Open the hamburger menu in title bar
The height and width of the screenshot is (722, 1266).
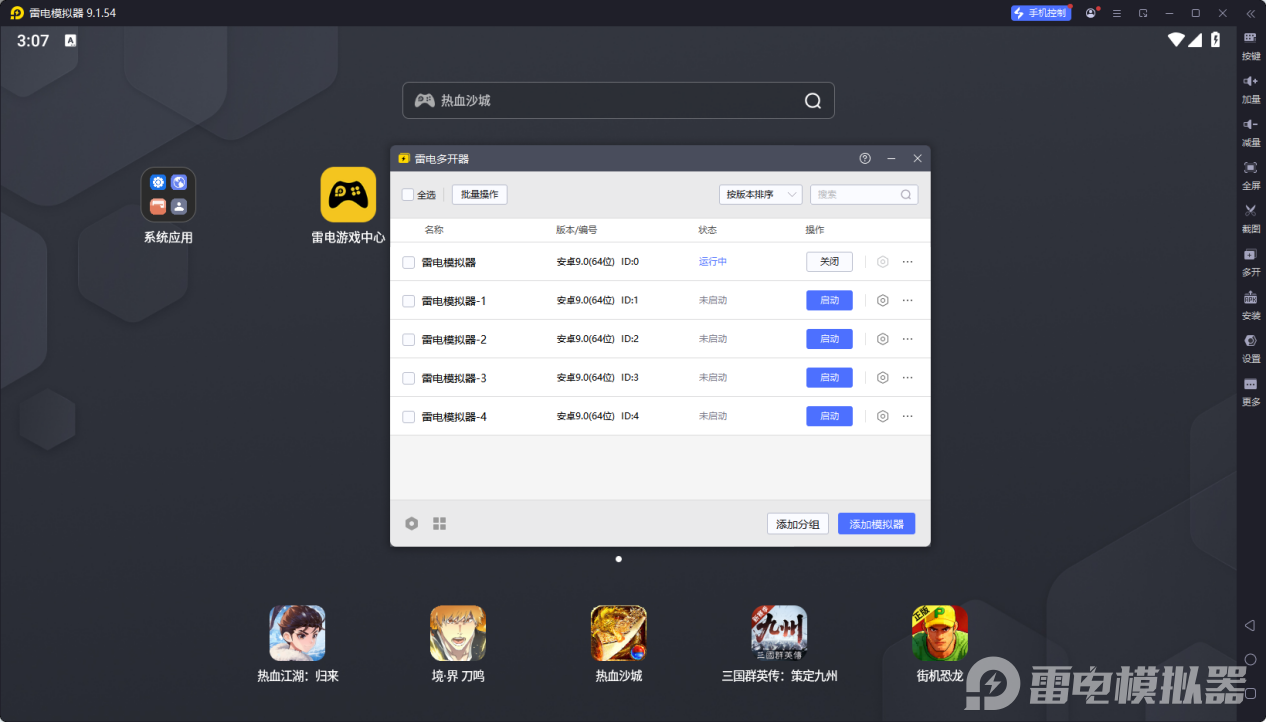(x=1118, y=13)
